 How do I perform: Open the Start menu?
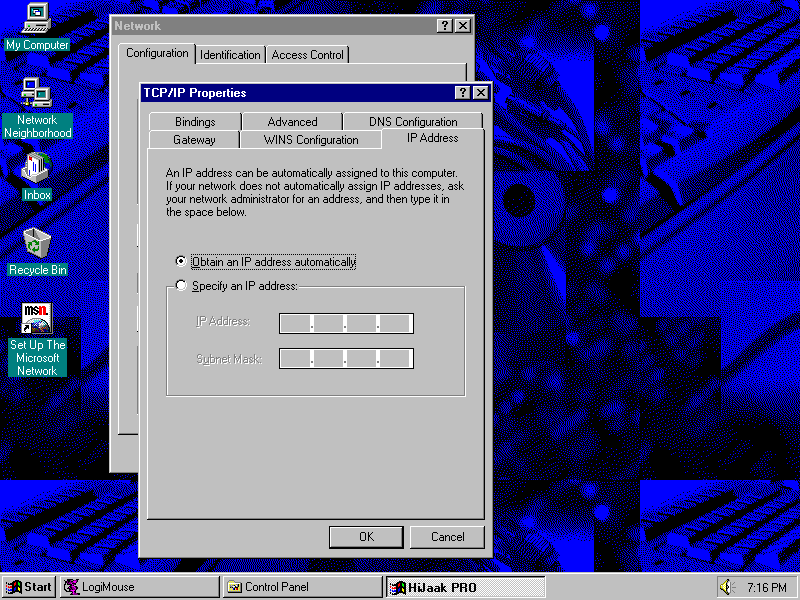tap(29, 587)
